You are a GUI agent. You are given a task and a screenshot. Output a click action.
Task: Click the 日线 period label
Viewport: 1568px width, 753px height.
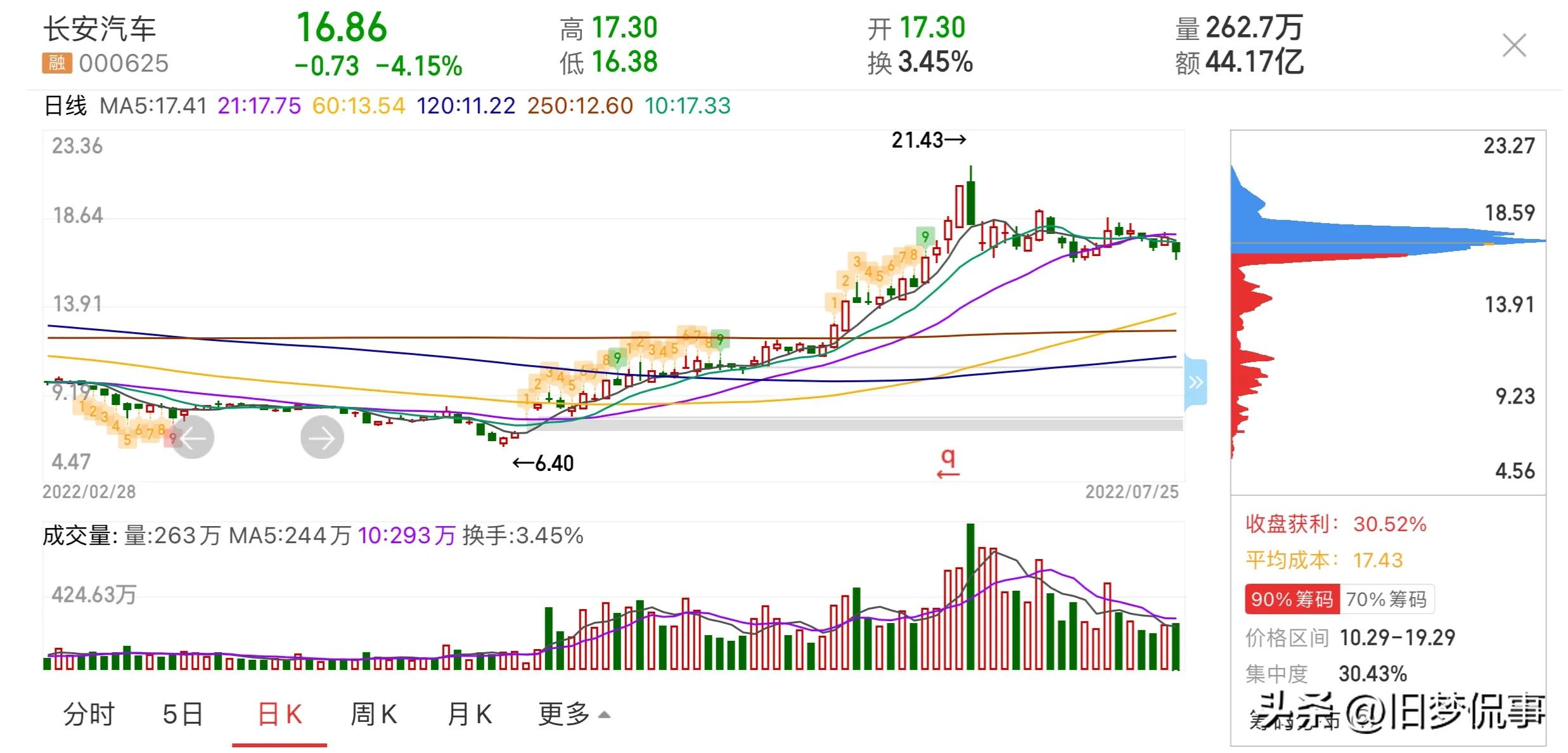[65, 106]
